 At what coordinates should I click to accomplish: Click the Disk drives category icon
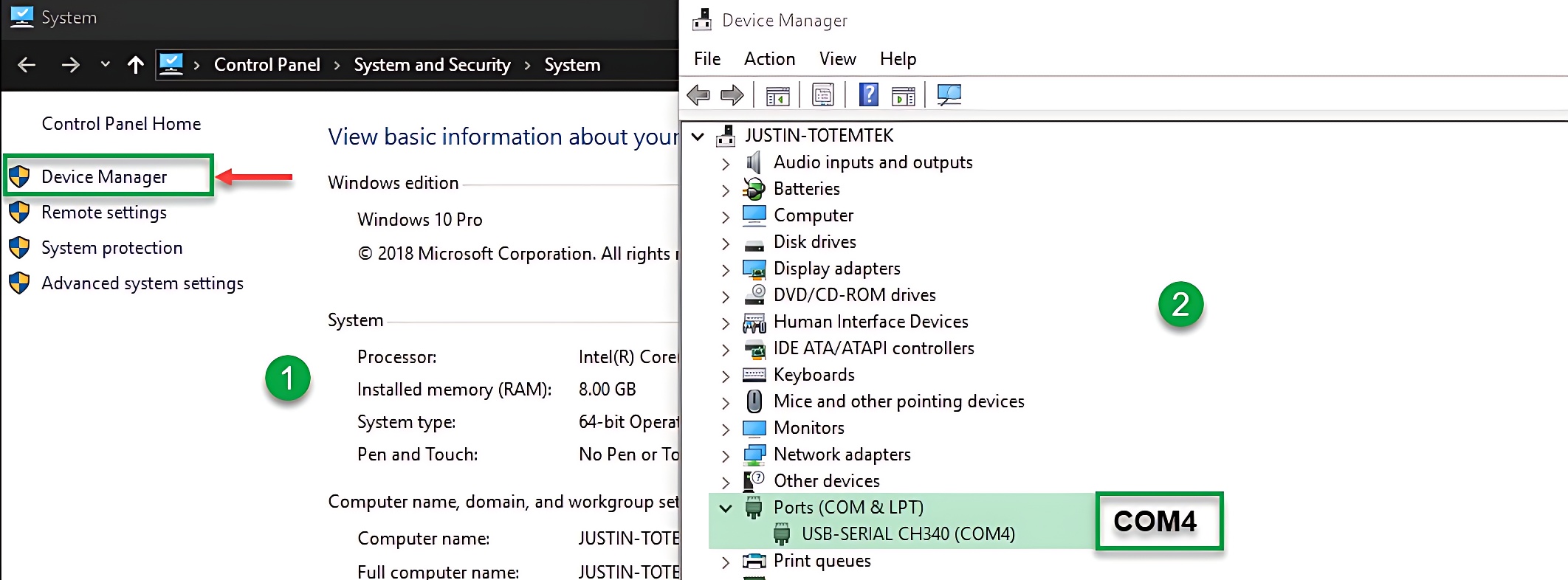(x=754, y=245)
